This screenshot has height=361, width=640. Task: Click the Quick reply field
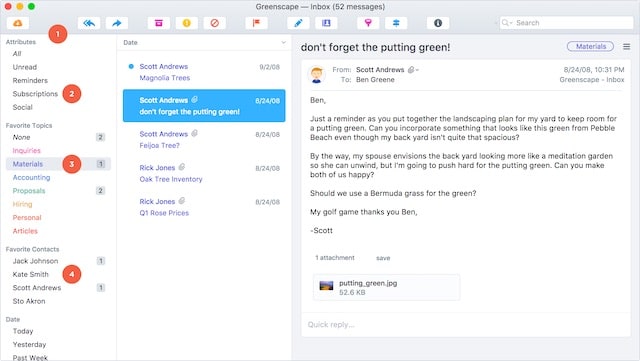click(x=466, y=325)
